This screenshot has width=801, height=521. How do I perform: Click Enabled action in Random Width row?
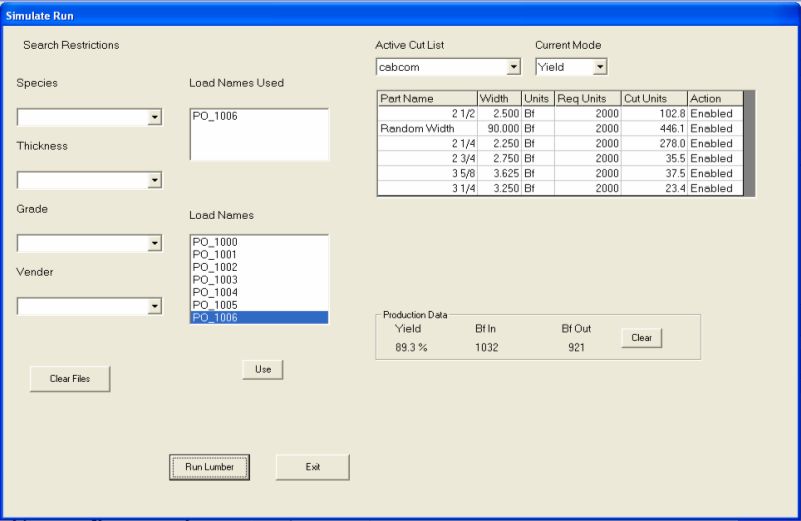[715, 128]
